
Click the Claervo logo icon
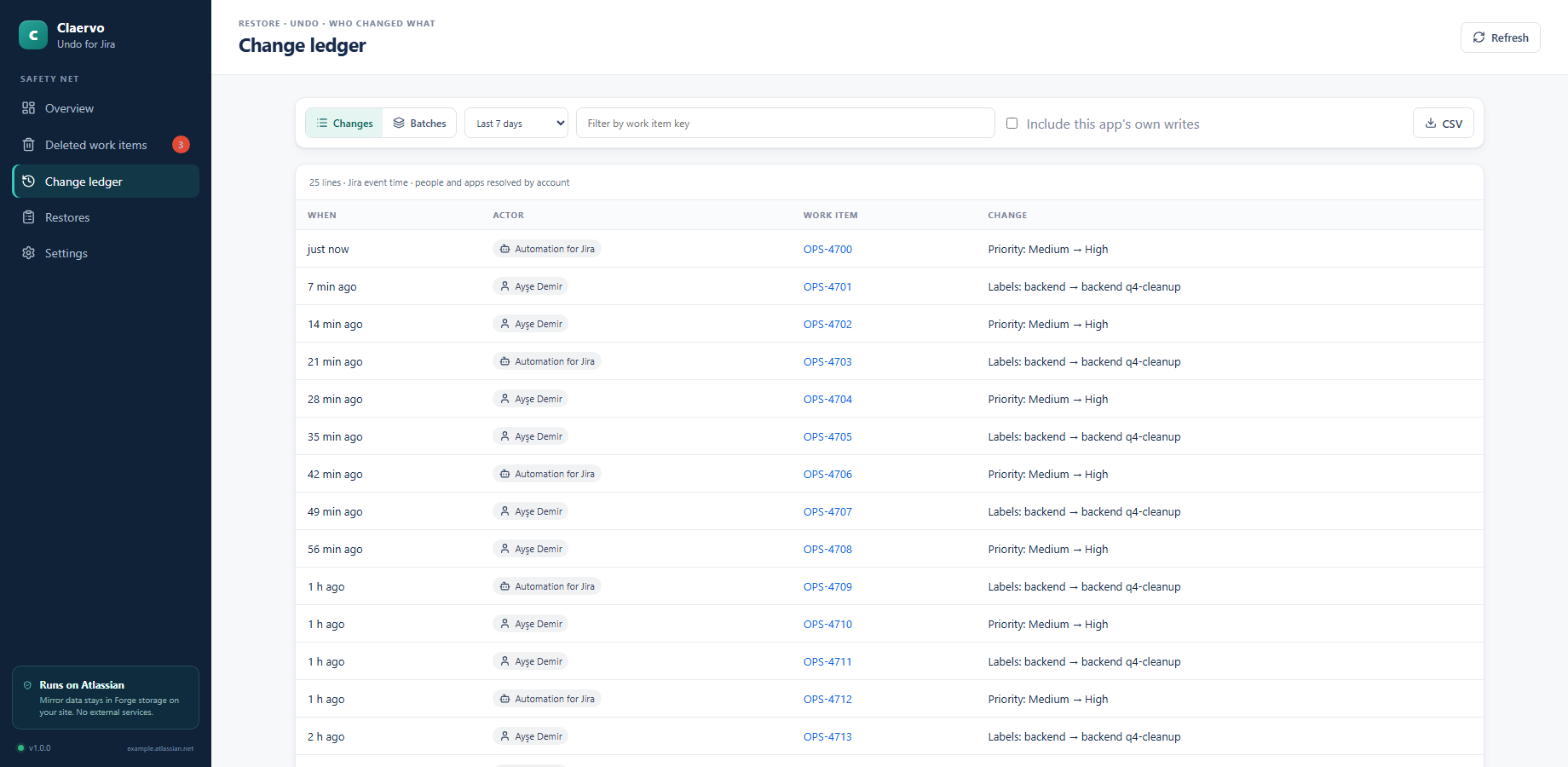point(33,35)
